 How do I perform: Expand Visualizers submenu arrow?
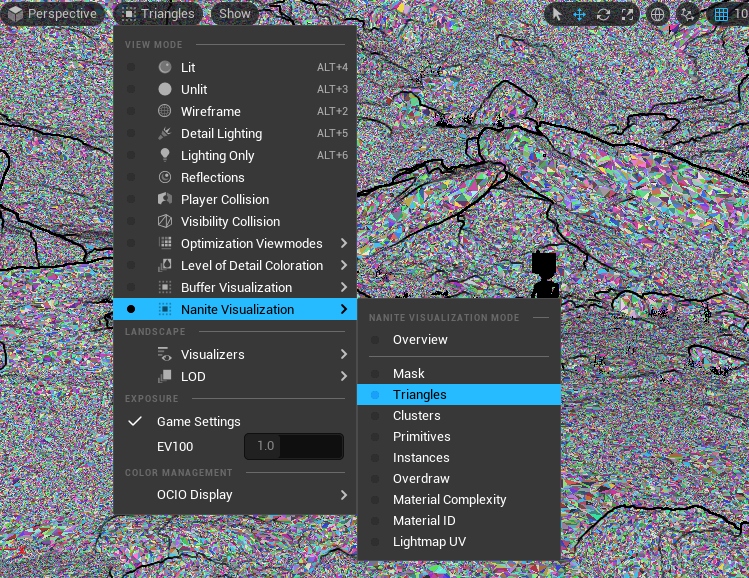[x=343, y=354]
